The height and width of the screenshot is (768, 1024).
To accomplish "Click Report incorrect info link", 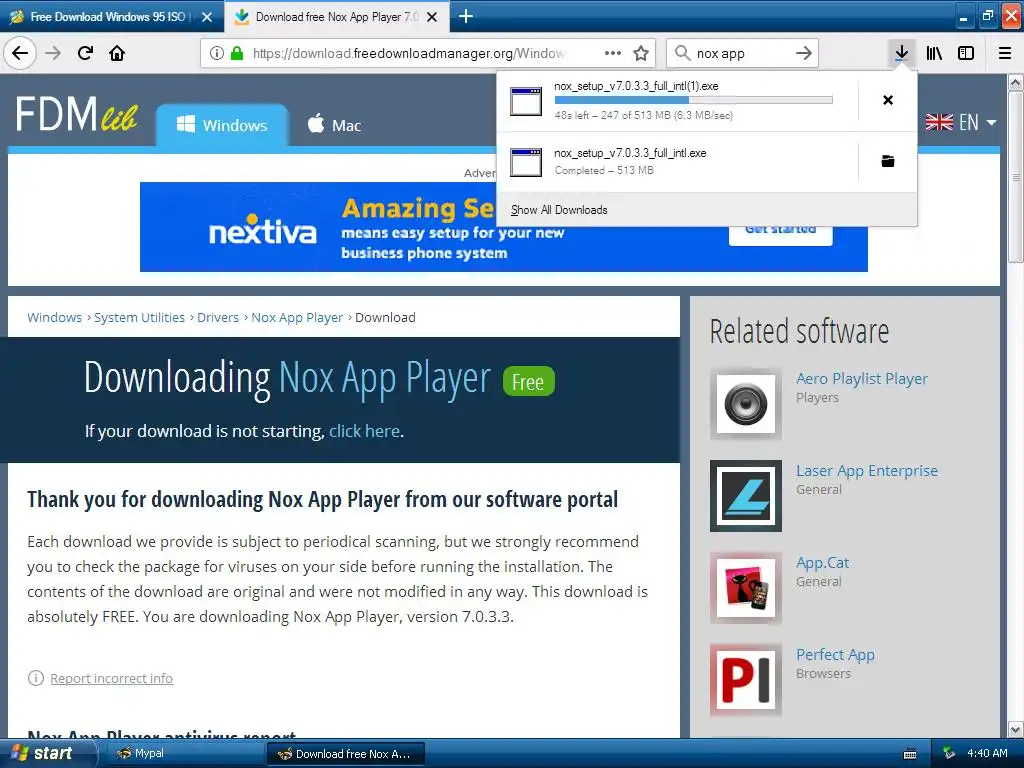I will click(x=112, y=679).
